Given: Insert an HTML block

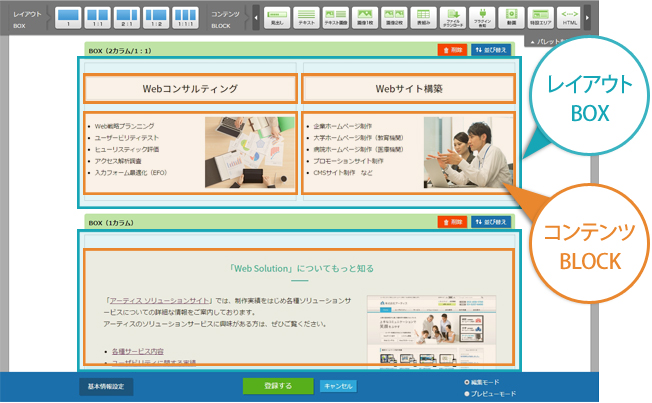Looking at the screenshot, I should pos(570,18).
